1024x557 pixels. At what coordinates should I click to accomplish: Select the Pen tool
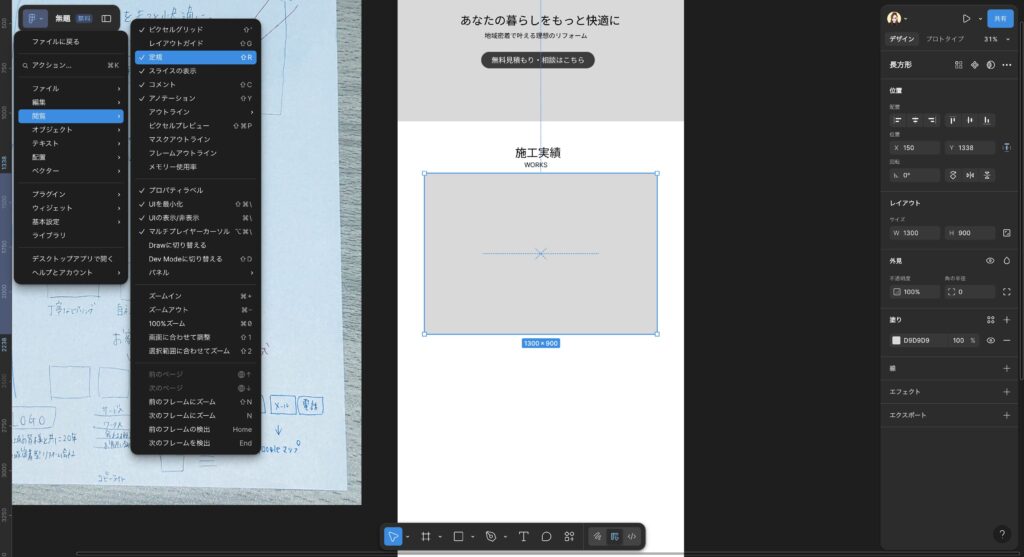490,536
